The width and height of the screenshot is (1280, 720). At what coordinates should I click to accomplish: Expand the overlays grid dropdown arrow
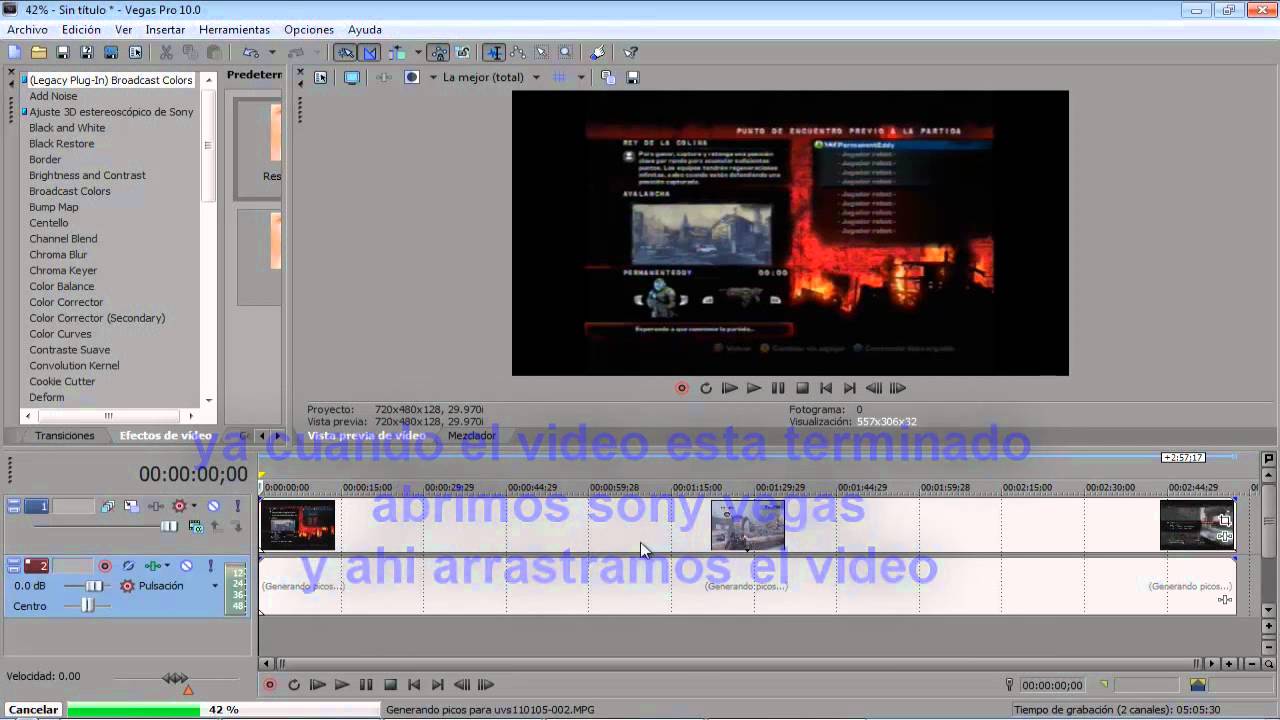click(580, 77)
